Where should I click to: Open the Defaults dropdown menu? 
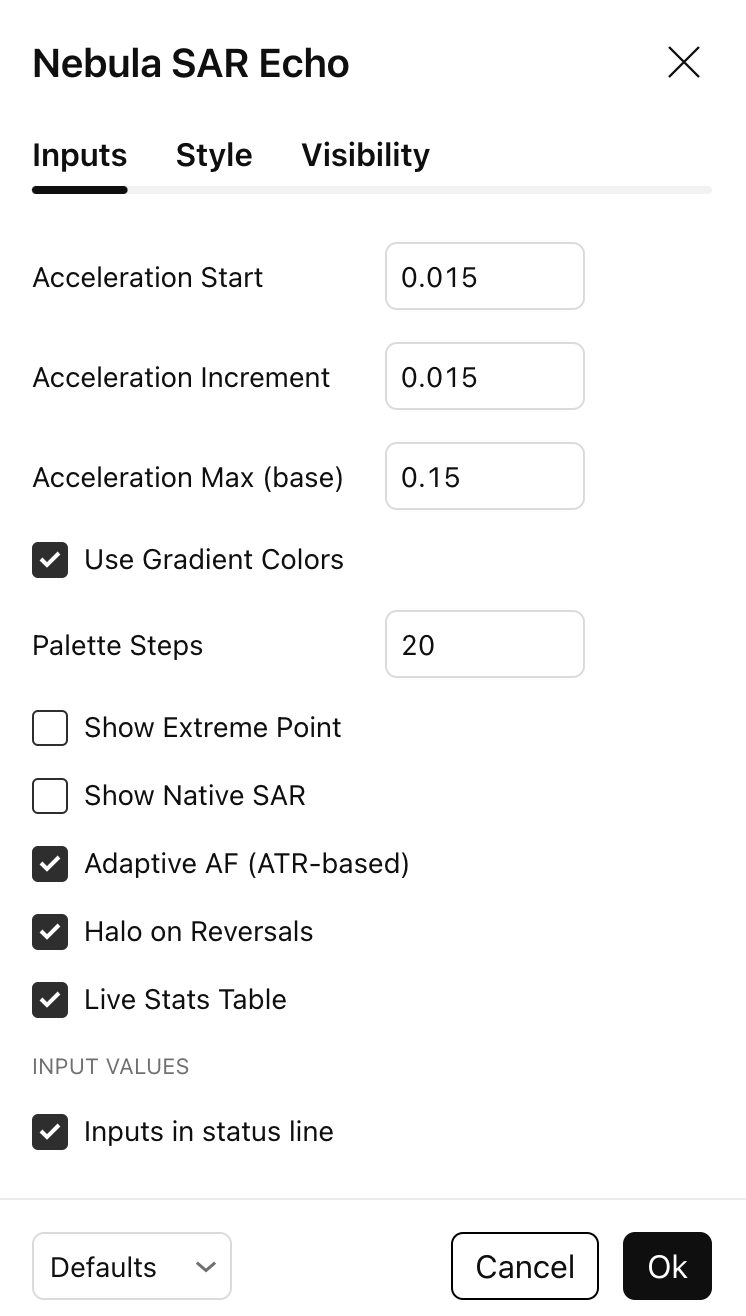click(x=132, y=1266)
